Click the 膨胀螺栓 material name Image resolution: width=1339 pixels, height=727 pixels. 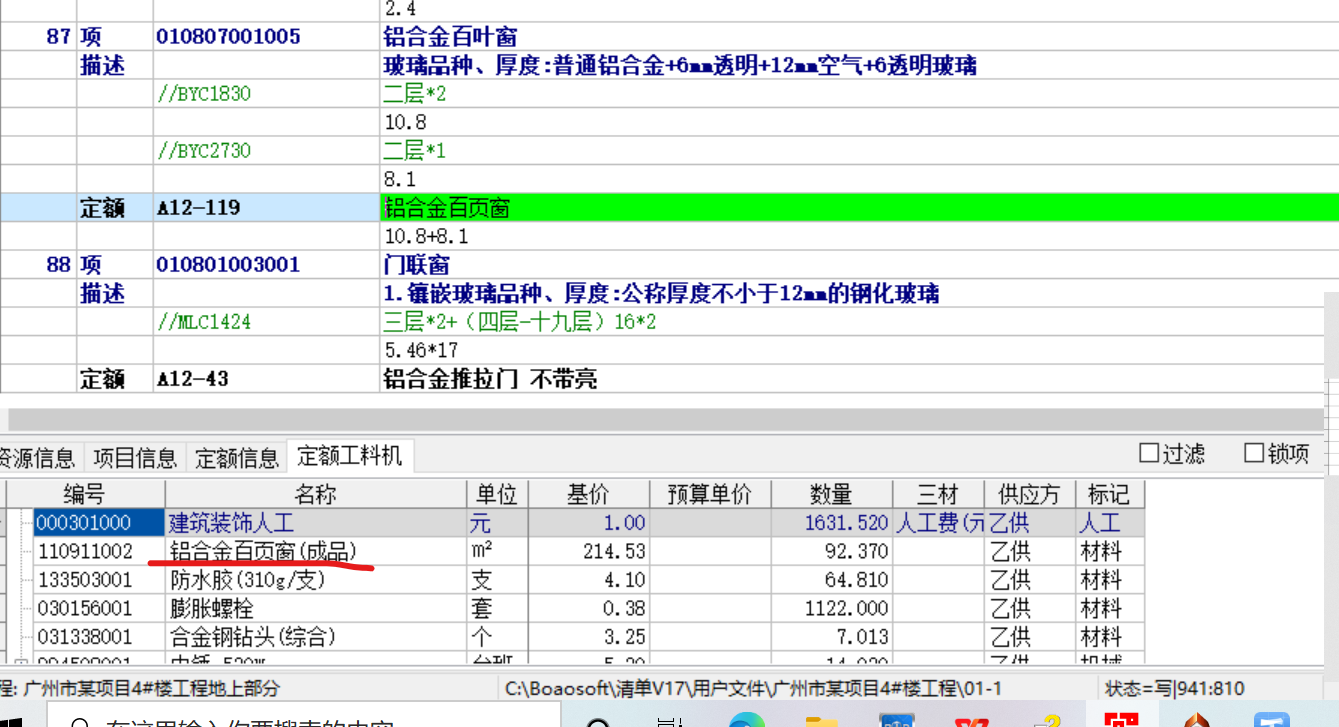[210, 608]
